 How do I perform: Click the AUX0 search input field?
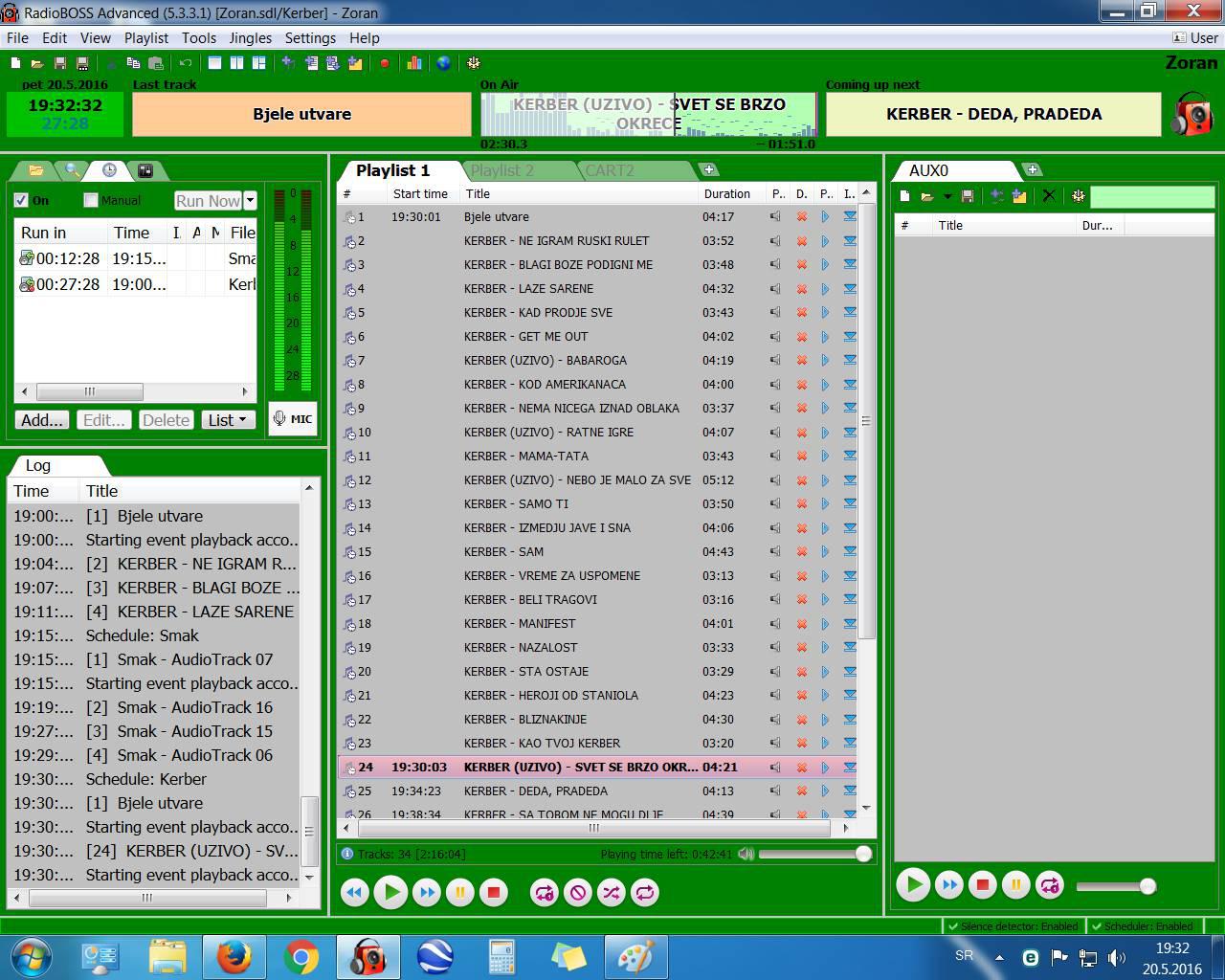click(x=1152, y=196)
